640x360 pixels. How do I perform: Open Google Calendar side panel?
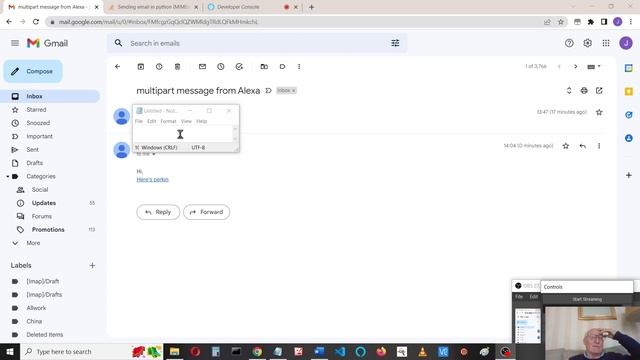pos(629,68)
